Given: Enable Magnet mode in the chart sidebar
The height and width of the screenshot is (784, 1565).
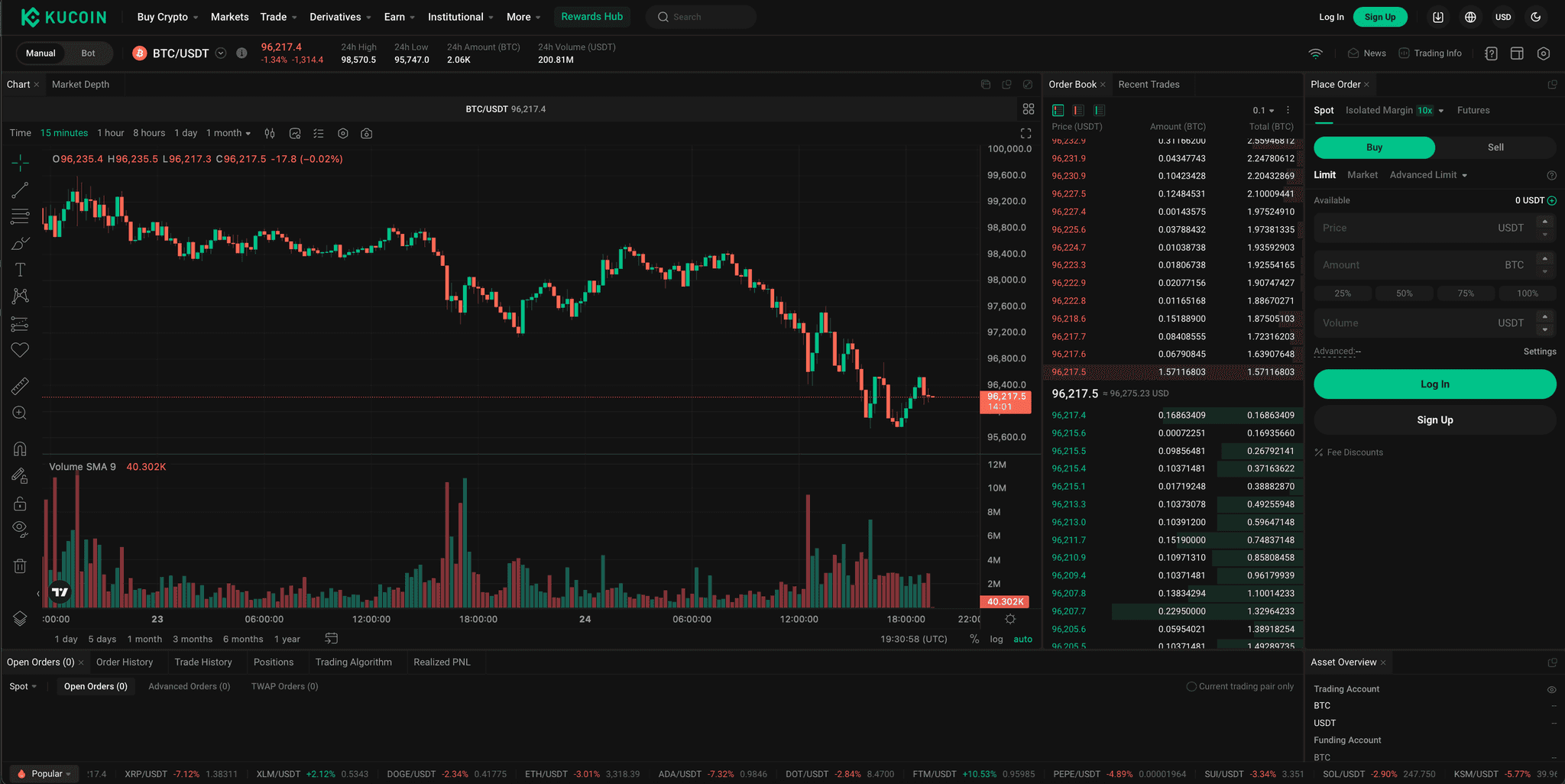Looking at the screenshot, I should coord(20,449).
